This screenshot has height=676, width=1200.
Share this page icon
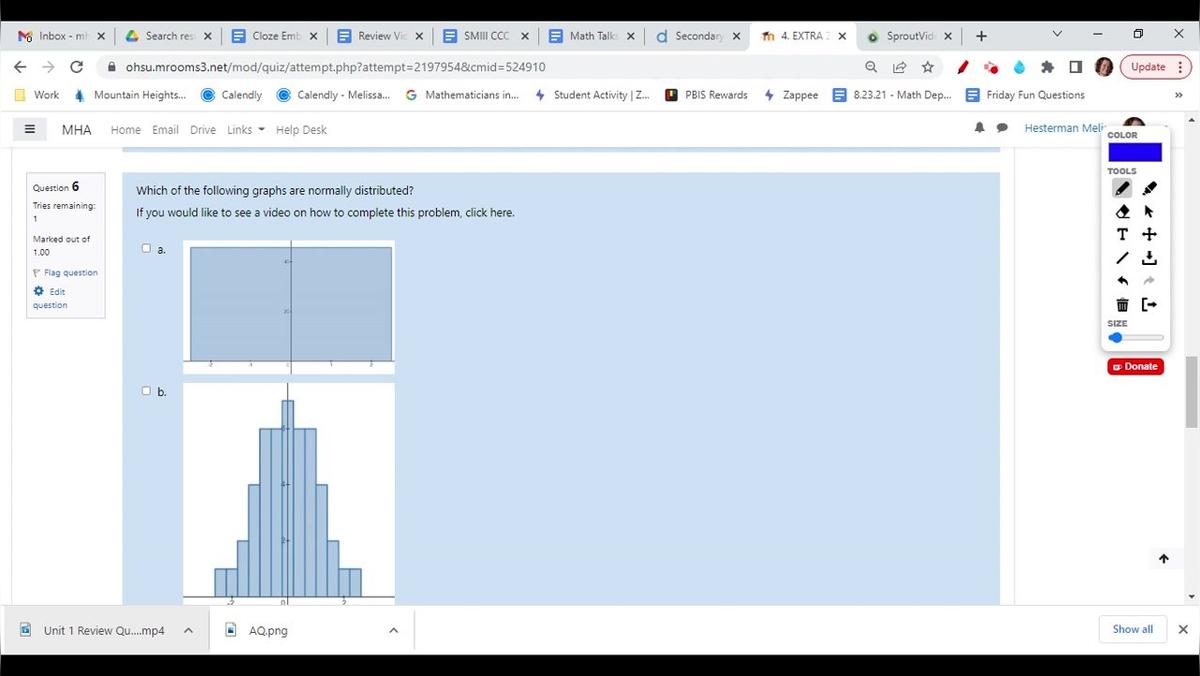pos(899,67)
